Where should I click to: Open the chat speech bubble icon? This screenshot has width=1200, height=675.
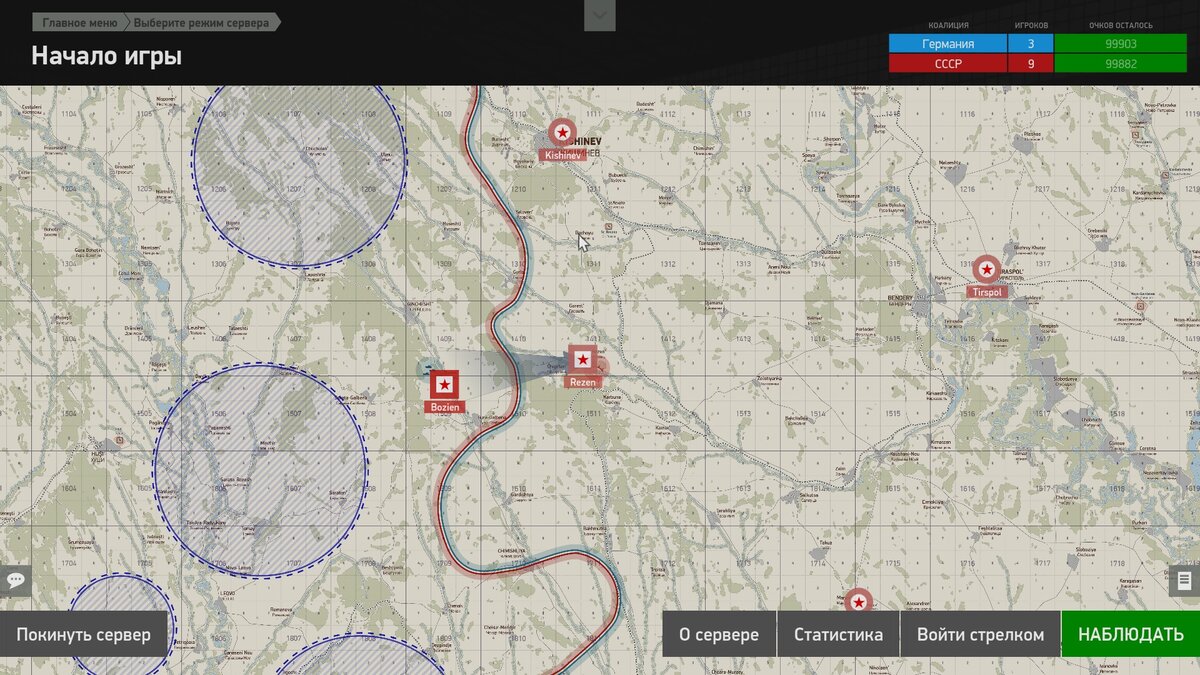16,580
